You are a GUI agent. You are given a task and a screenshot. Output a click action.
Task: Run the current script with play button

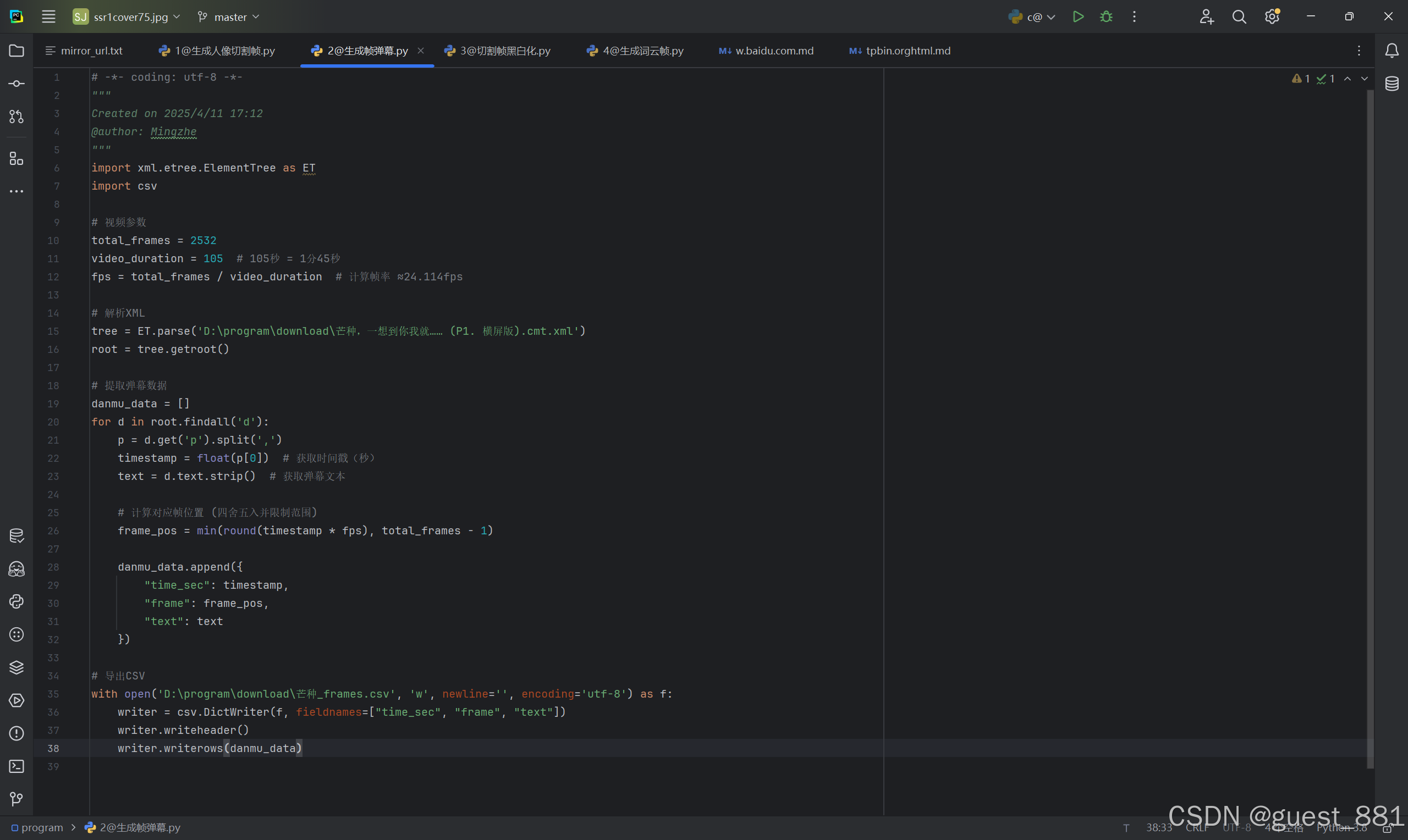(x=1078, y=17)
